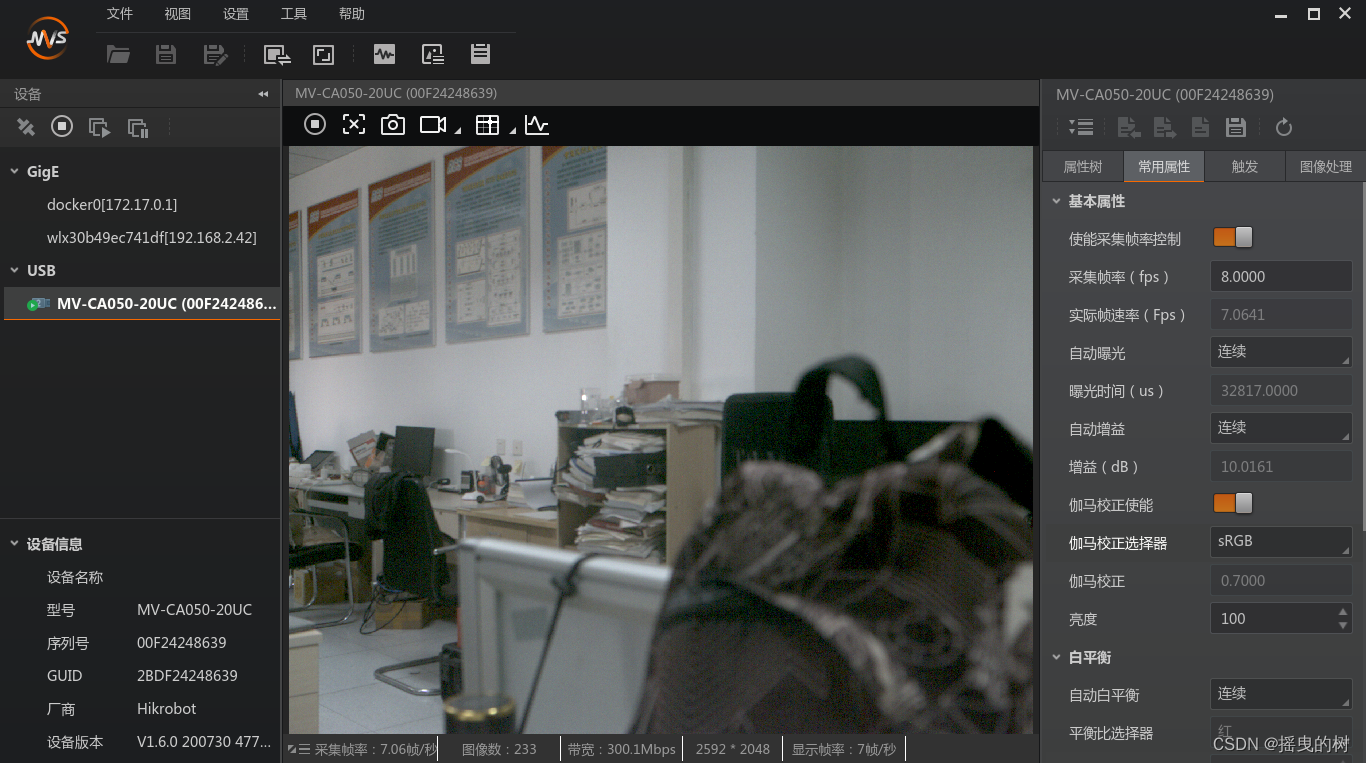Select MV-CA050-20UC device in USB tree
This screenshot has height=763, width=1366.
point(140,303)
